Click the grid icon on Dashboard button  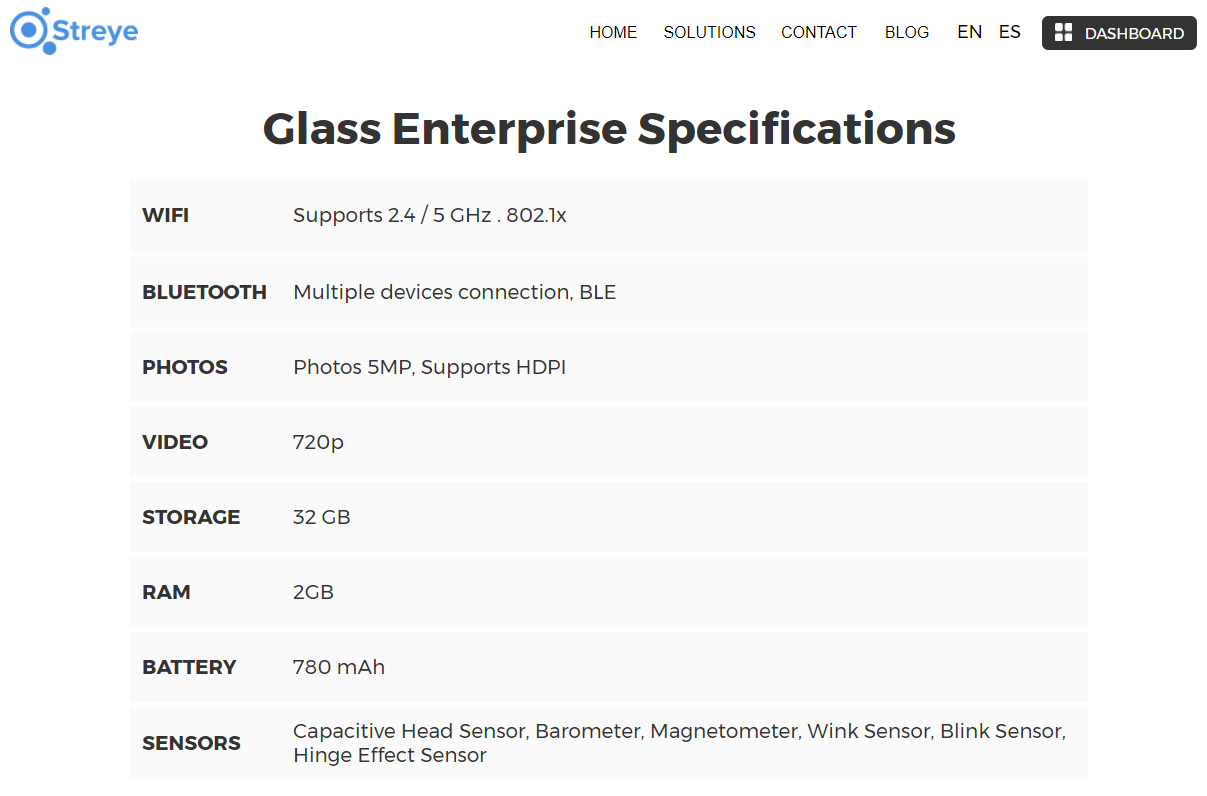pyautogui.click(x=1063, y=33)
